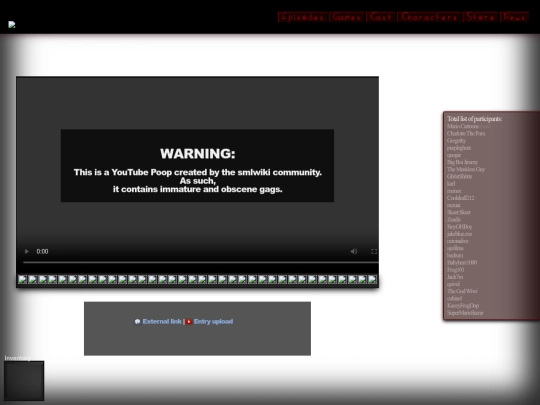
Task: Click participant "Big Boi Jimmy"
Action: click(x=462, y=162)
